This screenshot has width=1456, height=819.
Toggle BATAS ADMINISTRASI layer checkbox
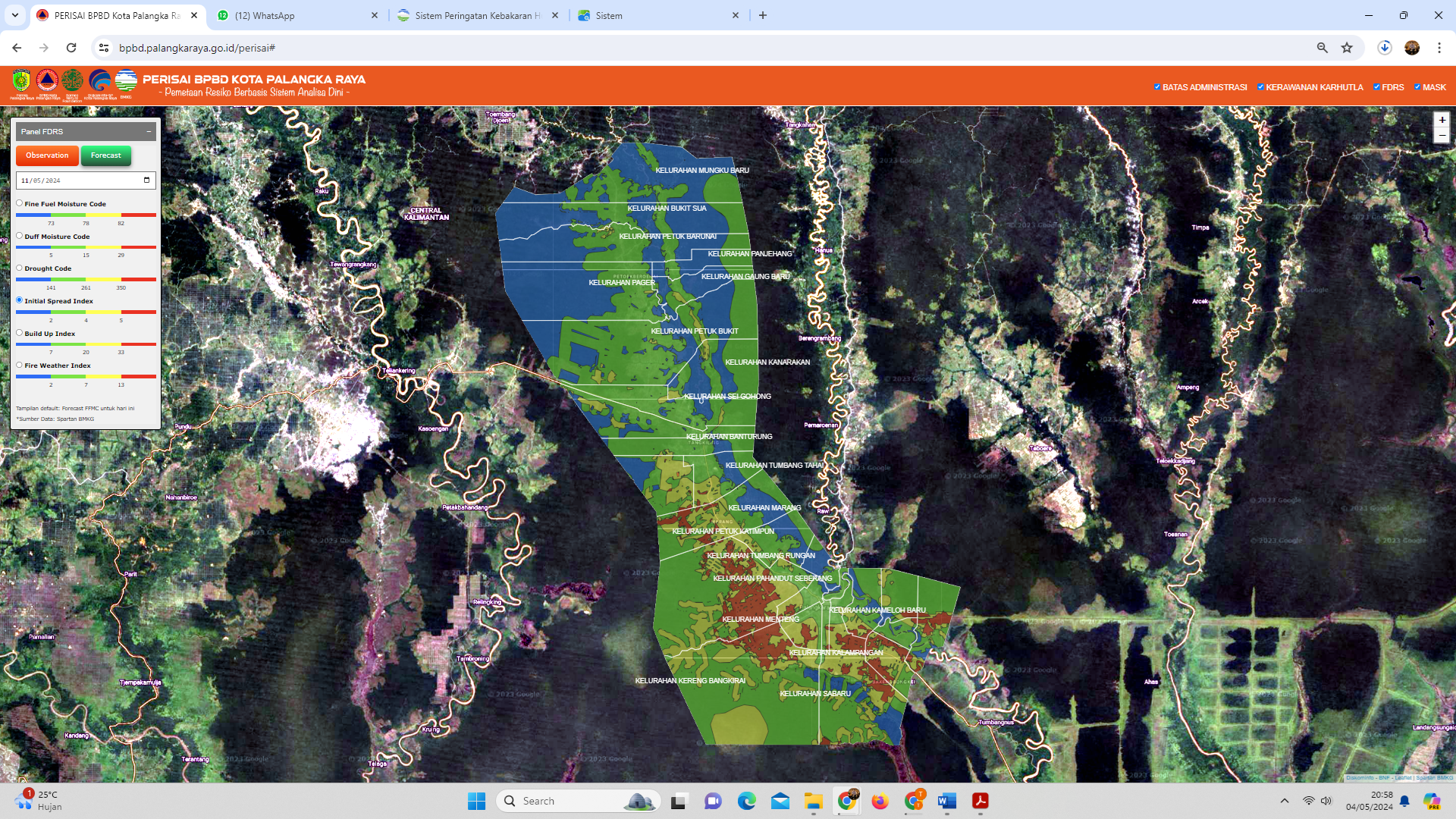click(x=1157, y=87)
